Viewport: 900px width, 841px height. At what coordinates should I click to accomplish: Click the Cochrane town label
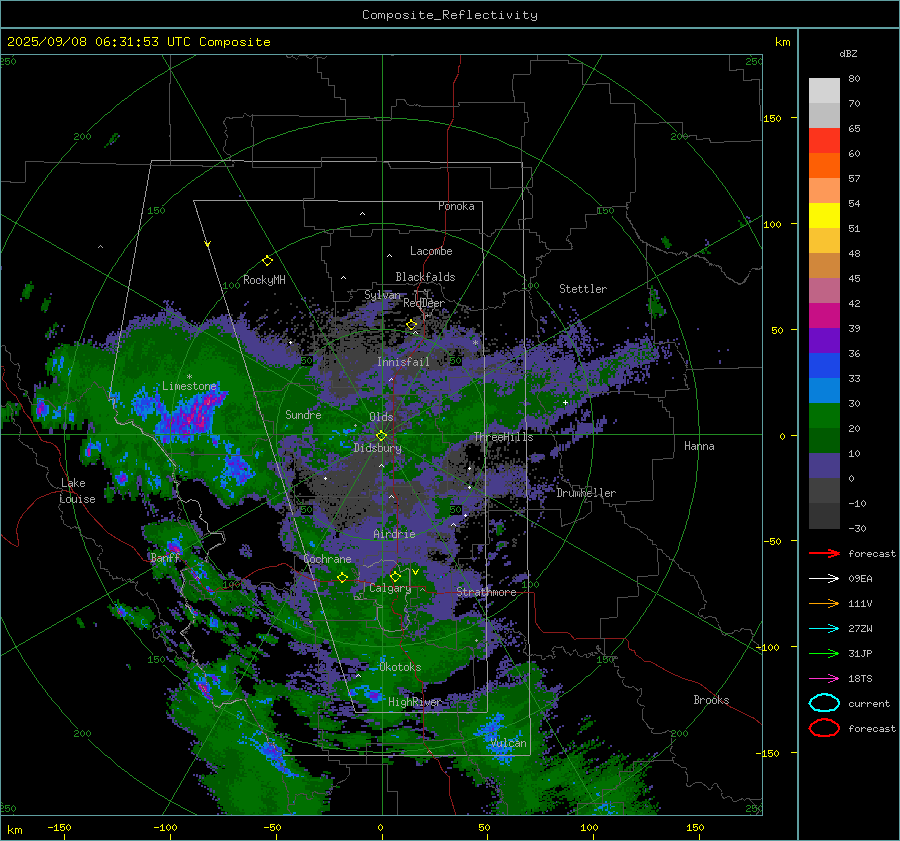(x=327, y=559)
